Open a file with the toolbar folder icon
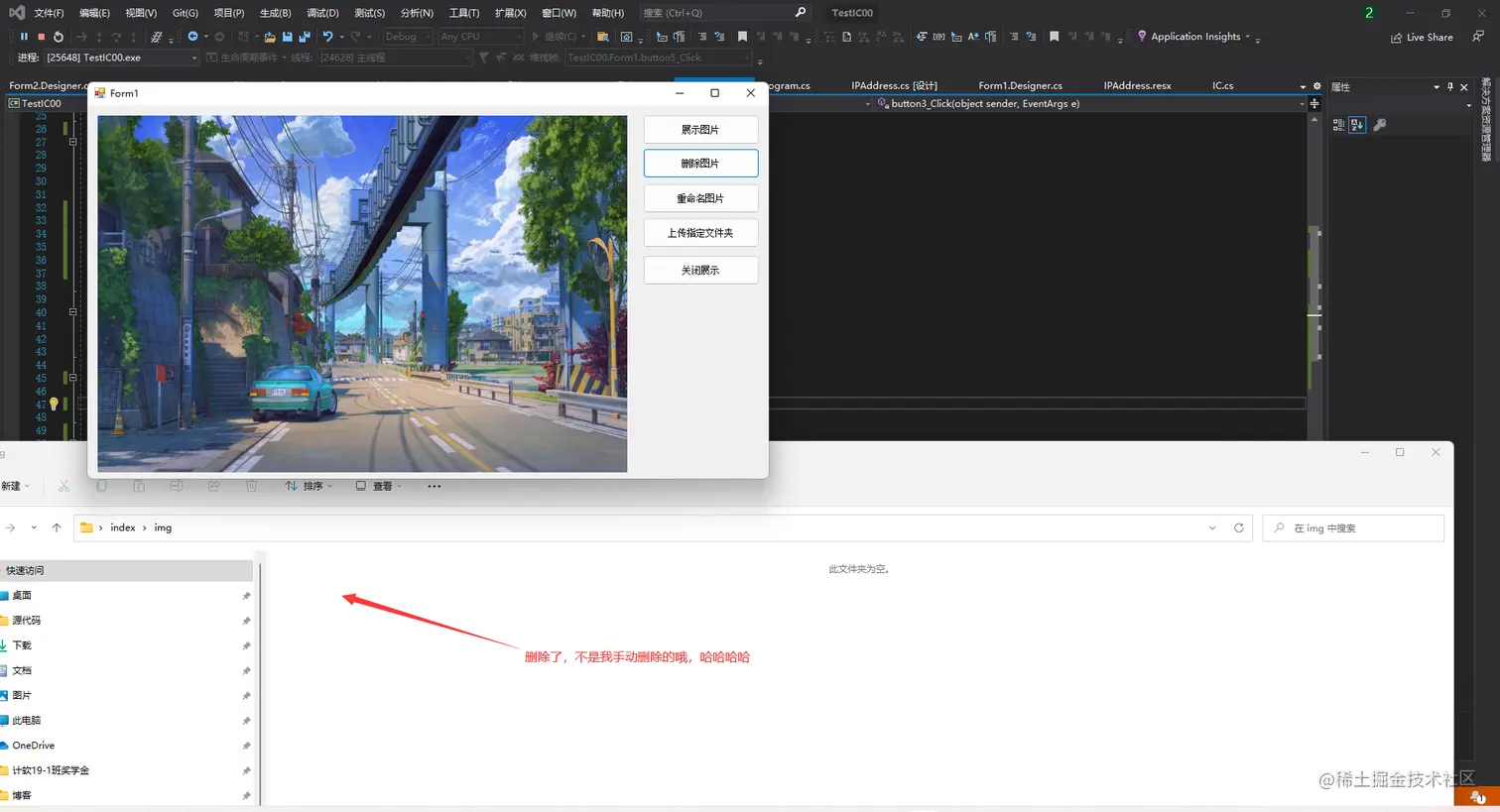Image resolution: width=1500 pixels, height=812 pixels. pyautogui.click(x=270, y=37)
